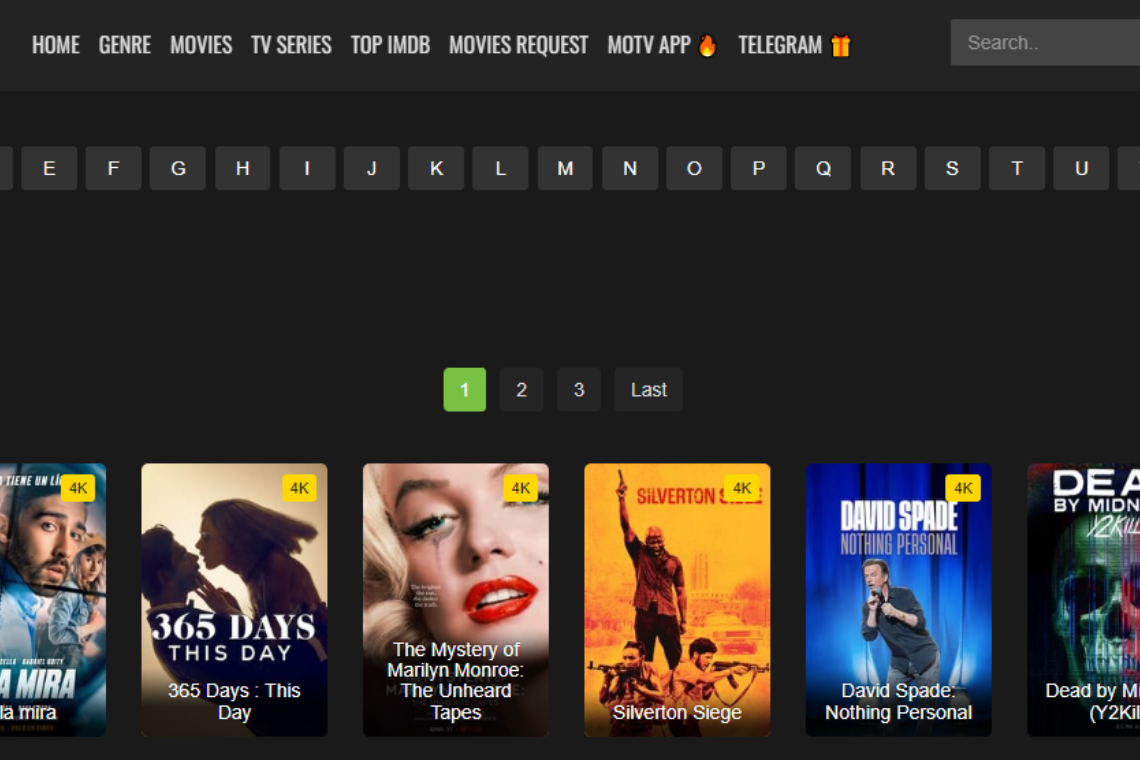The image size is (1140, 760).
Task: Click the 4K badge on 365 Days poster
Action: [x=300, y=488]
